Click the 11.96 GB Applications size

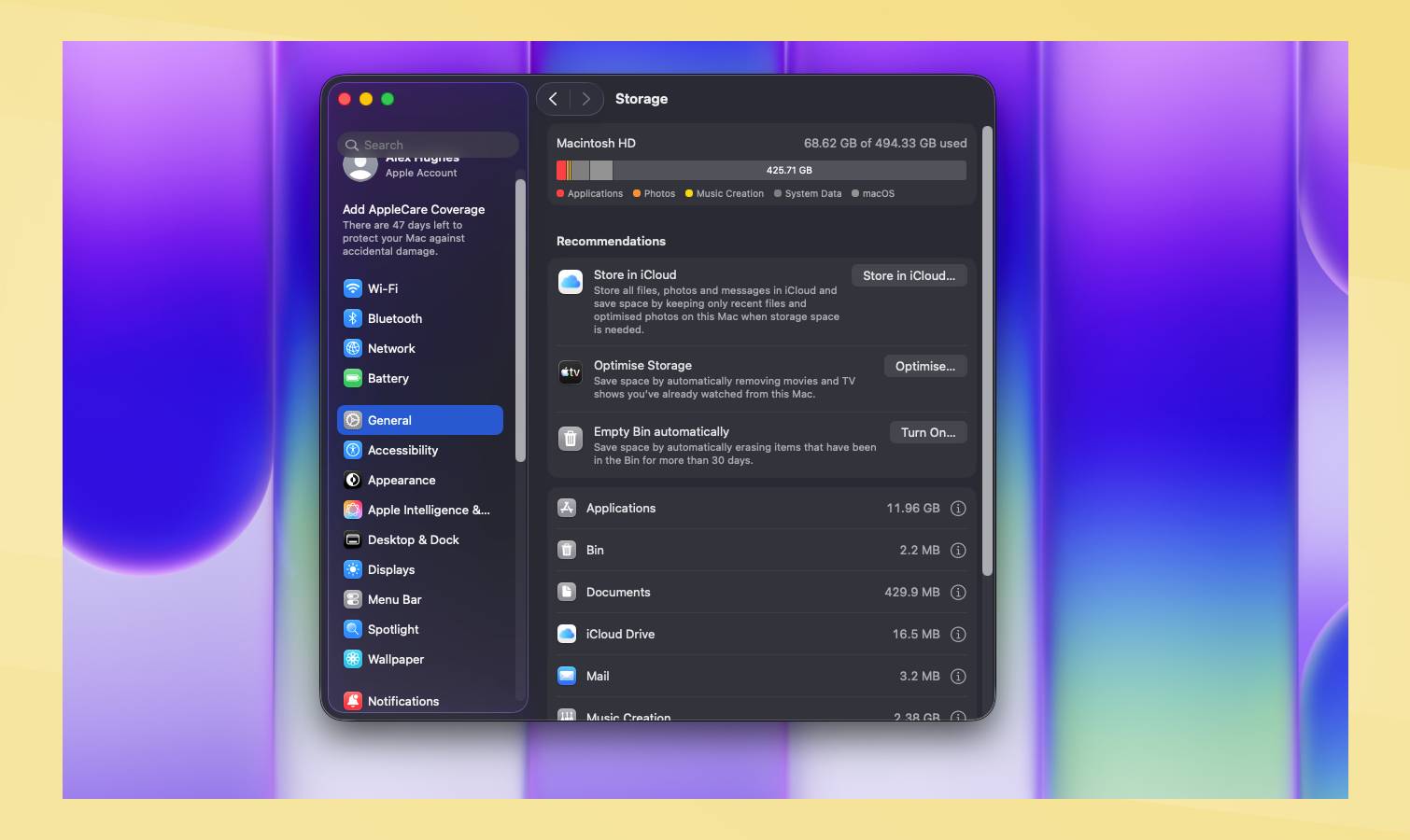[913, 508]
